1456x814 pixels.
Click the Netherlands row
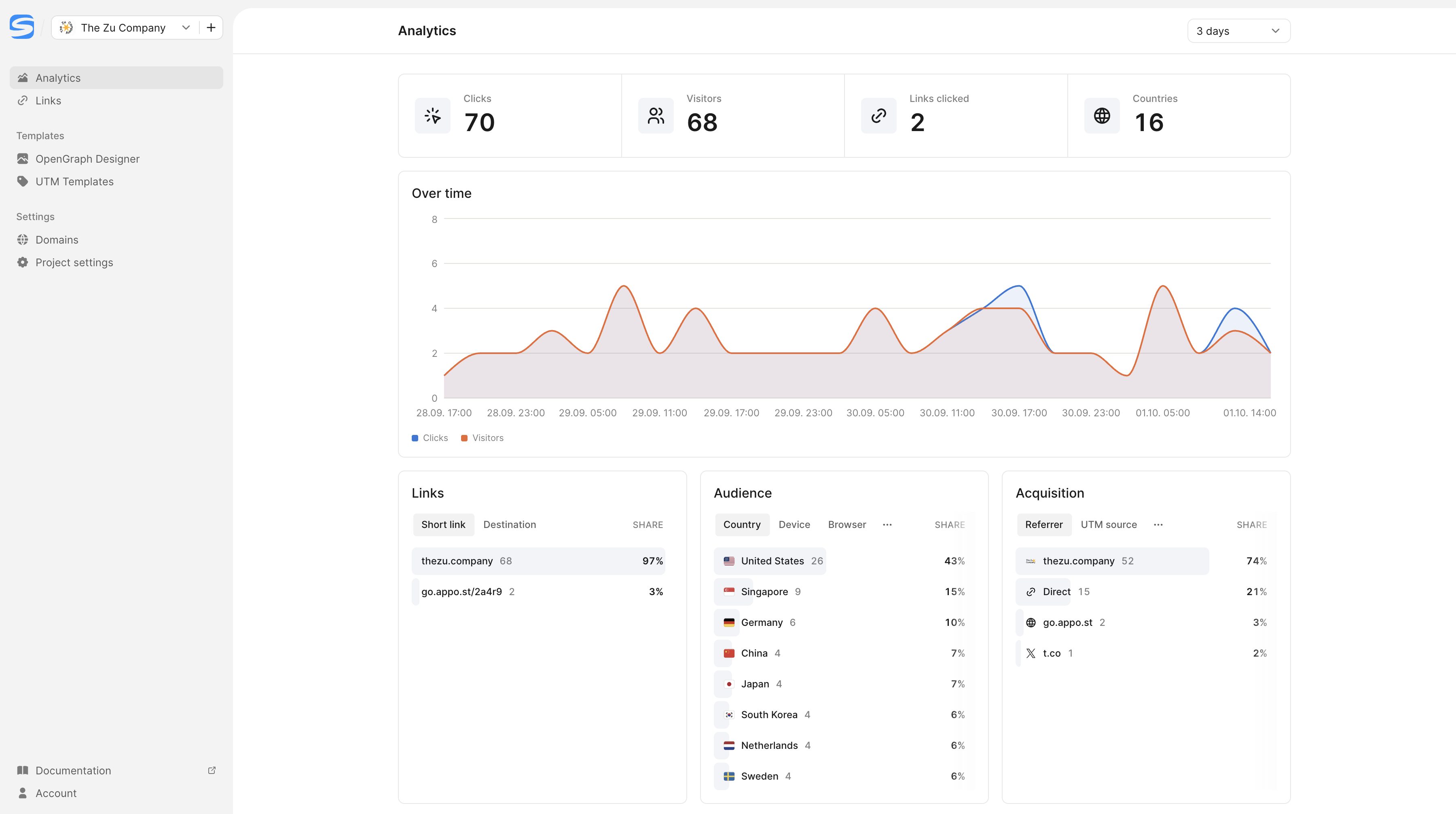(x=840, y=746)
